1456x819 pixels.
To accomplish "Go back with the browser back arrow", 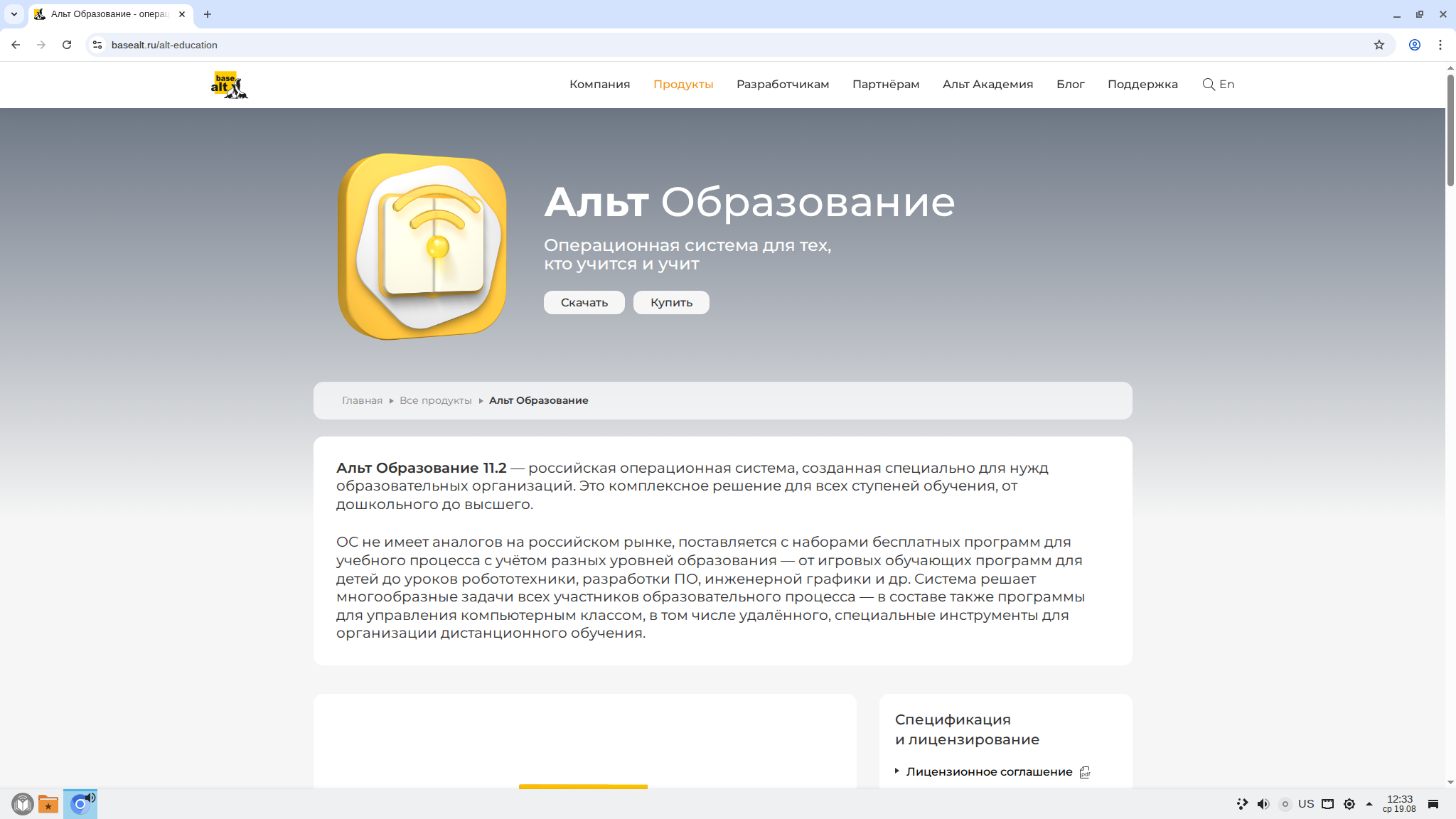I will click(x=16, y=45).
